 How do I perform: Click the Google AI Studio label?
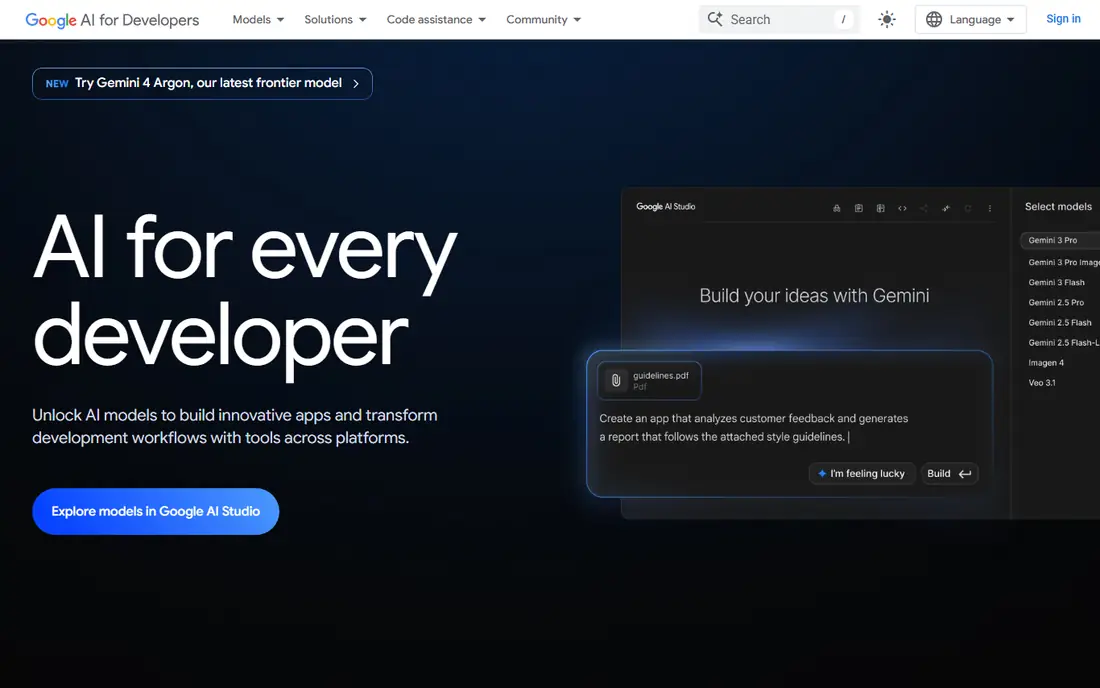[x=666, y=207]
